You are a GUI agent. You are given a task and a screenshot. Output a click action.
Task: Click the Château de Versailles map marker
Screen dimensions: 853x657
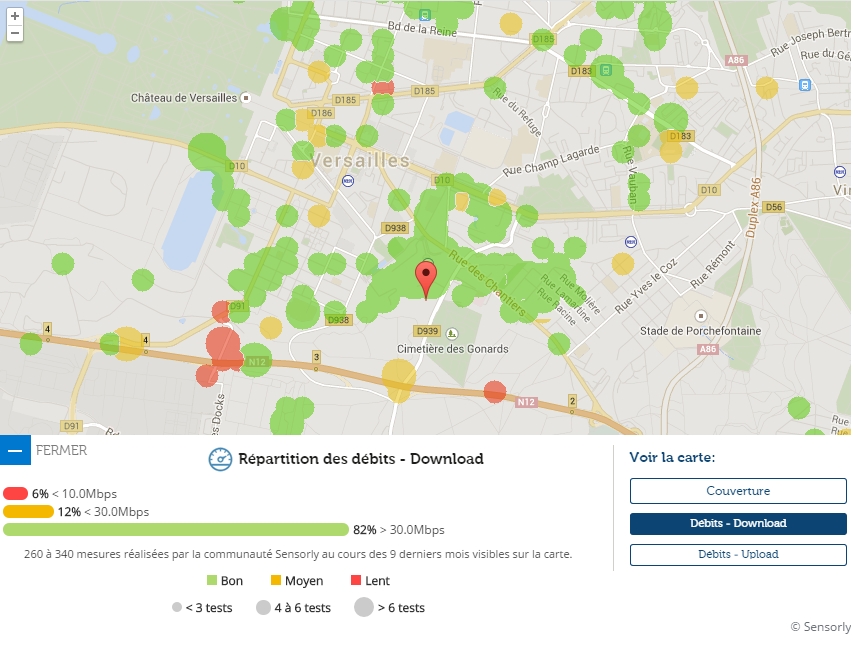point(246,98)
